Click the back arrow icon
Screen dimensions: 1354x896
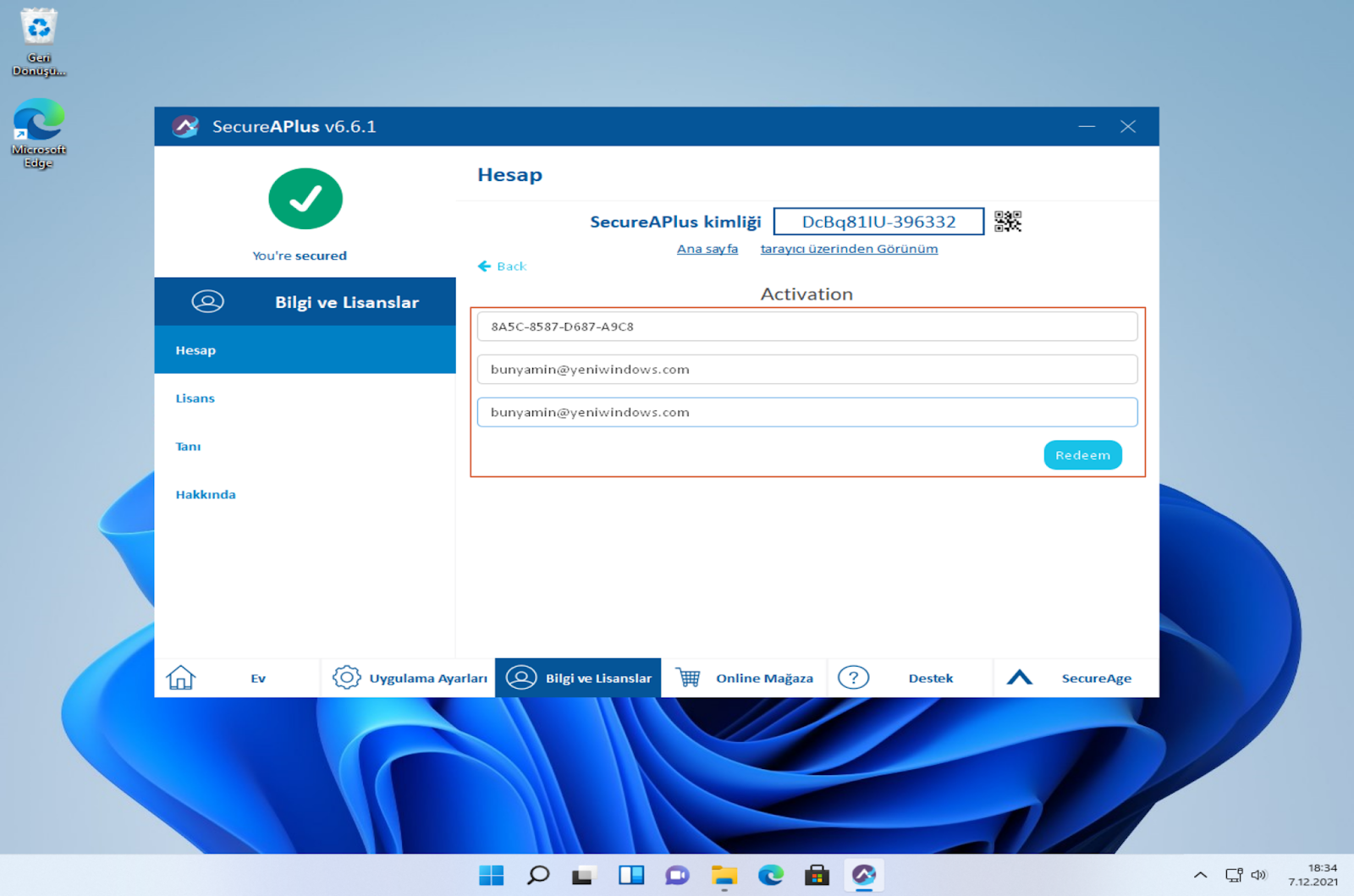tap(484, 266)
